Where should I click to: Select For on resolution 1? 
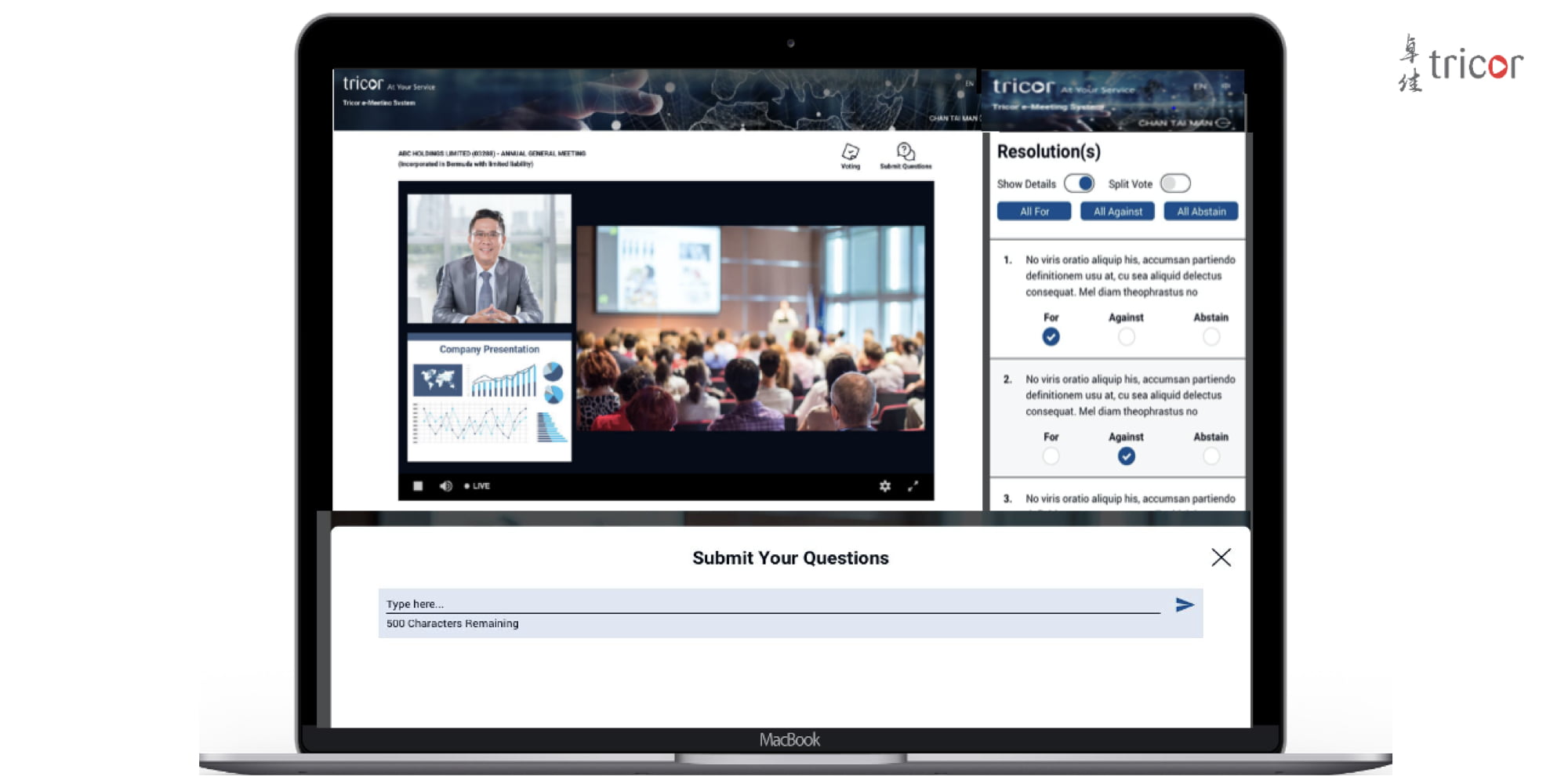[x=1051, y=337]
